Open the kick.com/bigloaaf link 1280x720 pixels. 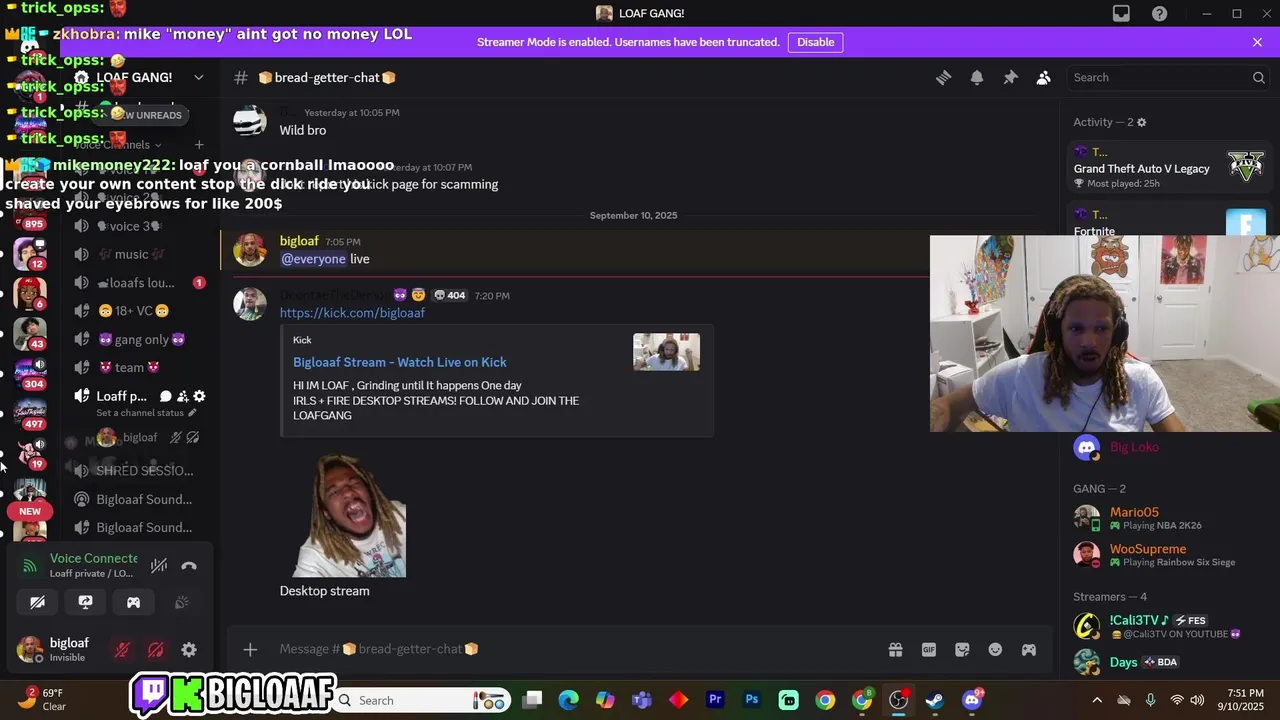pyautogui.click(x=352, y=313)
